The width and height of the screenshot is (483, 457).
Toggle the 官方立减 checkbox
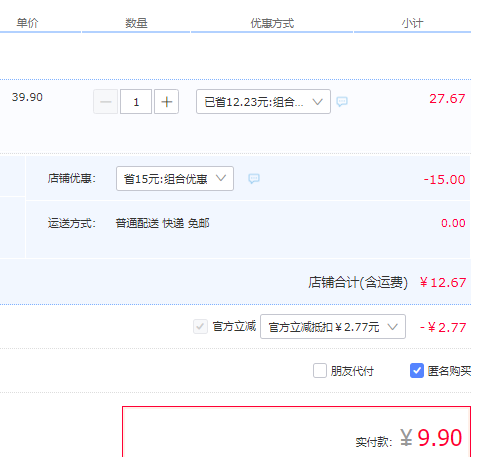coord(200,326)
